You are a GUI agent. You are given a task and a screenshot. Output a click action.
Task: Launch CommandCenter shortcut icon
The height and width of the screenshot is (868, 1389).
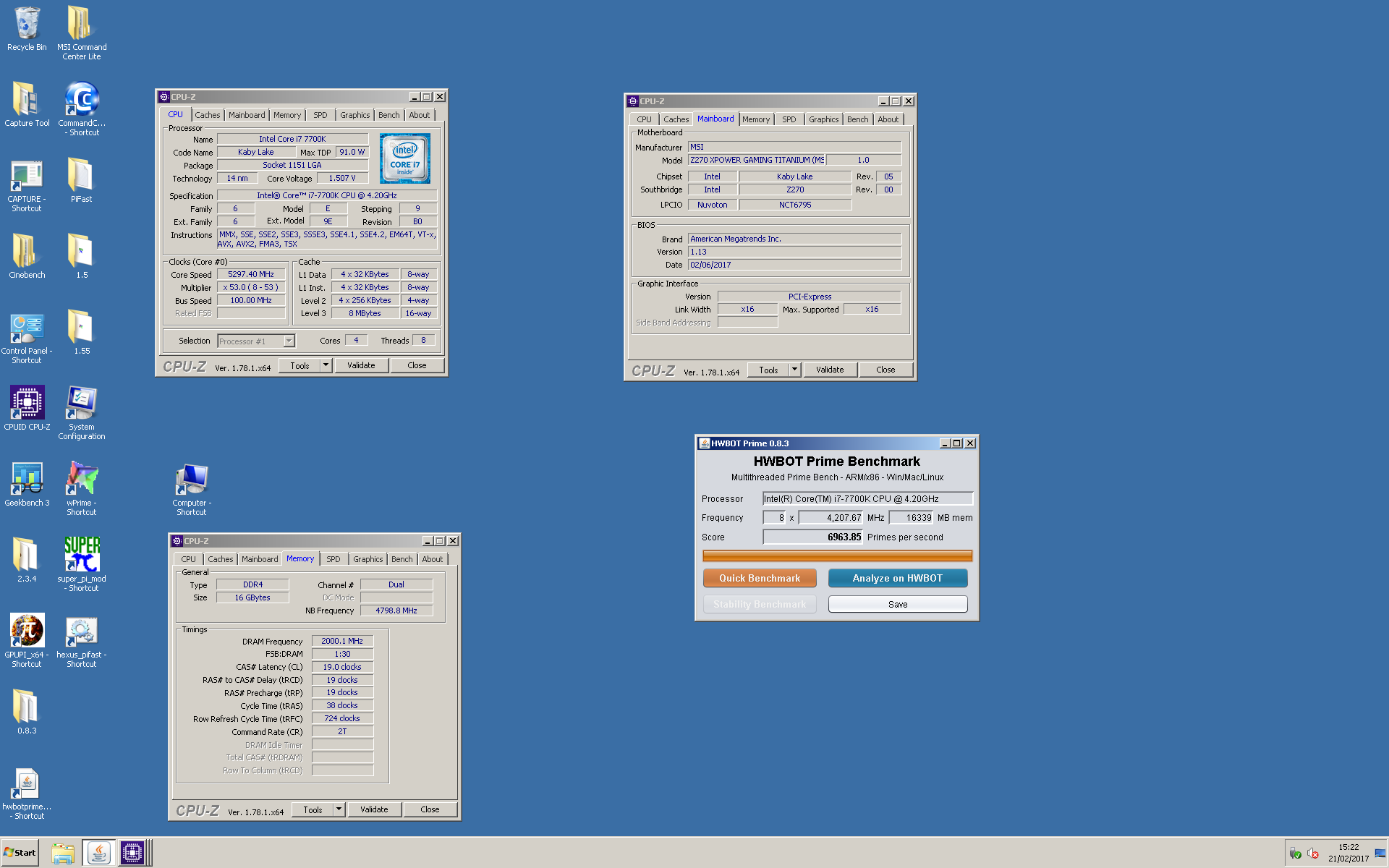point(81,109)
